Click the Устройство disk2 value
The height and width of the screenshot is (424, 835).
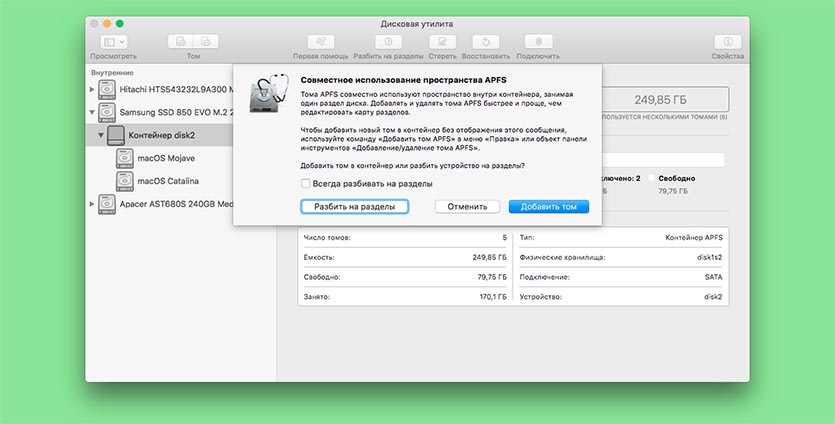(x=713, y=297)
